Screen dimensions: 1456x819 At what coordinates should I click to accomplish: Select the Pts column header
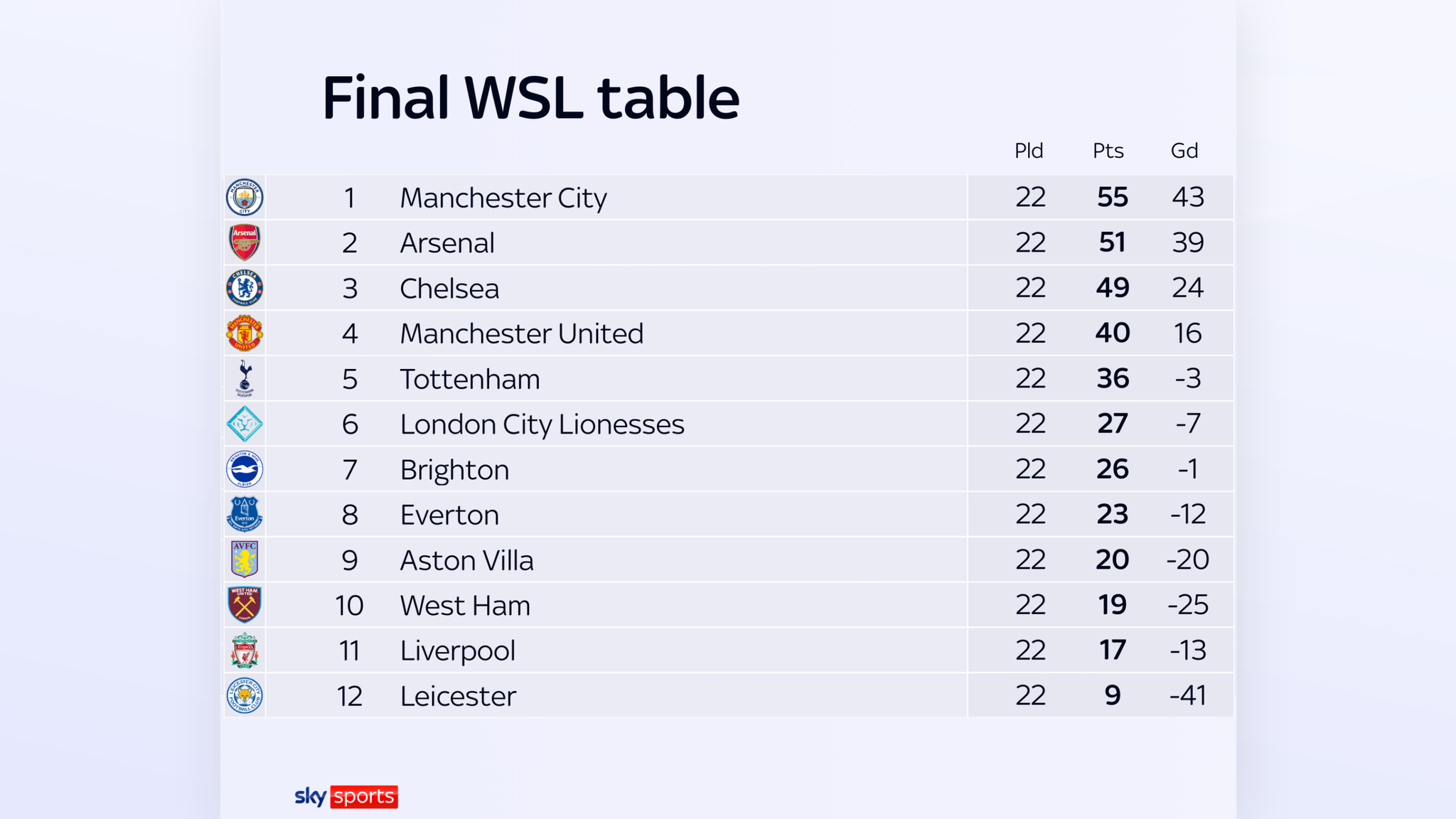point(1108,151)
